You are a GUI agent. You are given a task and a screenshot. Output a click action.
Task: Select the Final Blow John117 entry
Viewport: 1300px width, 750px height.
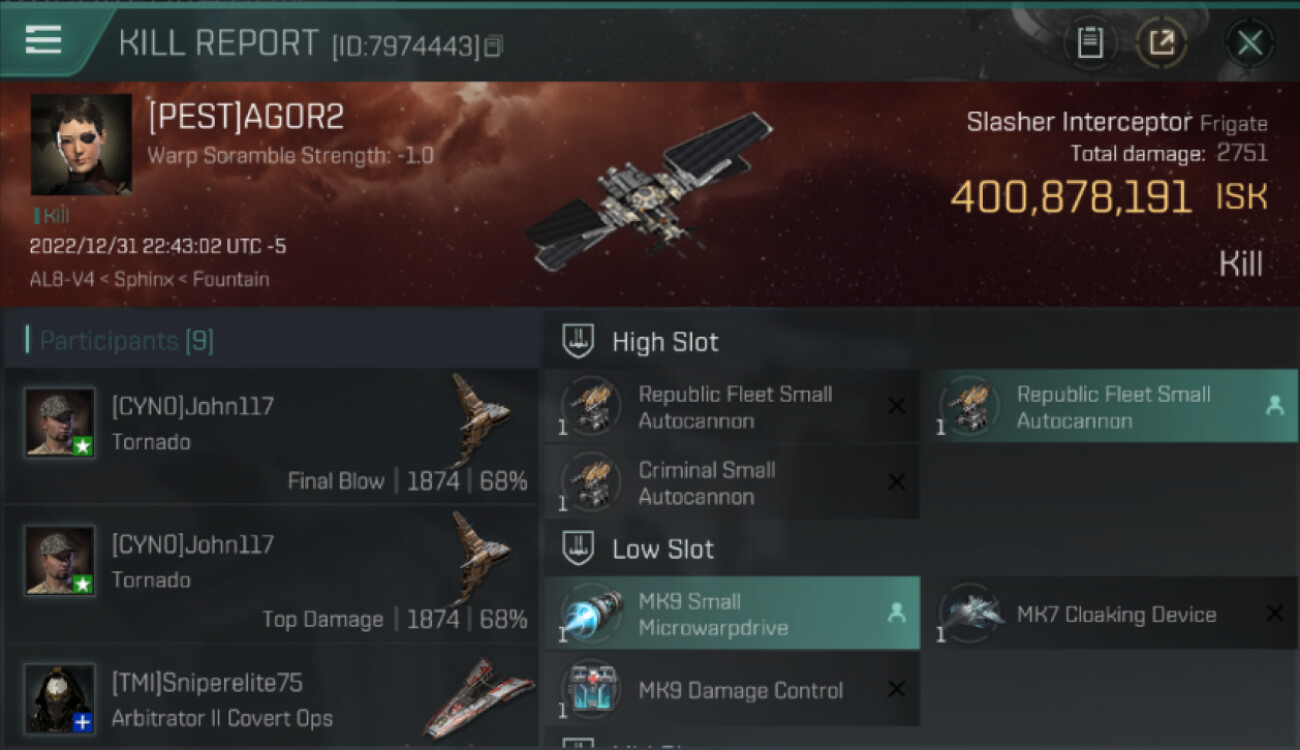pyautogui.click(x=271, y=436)
